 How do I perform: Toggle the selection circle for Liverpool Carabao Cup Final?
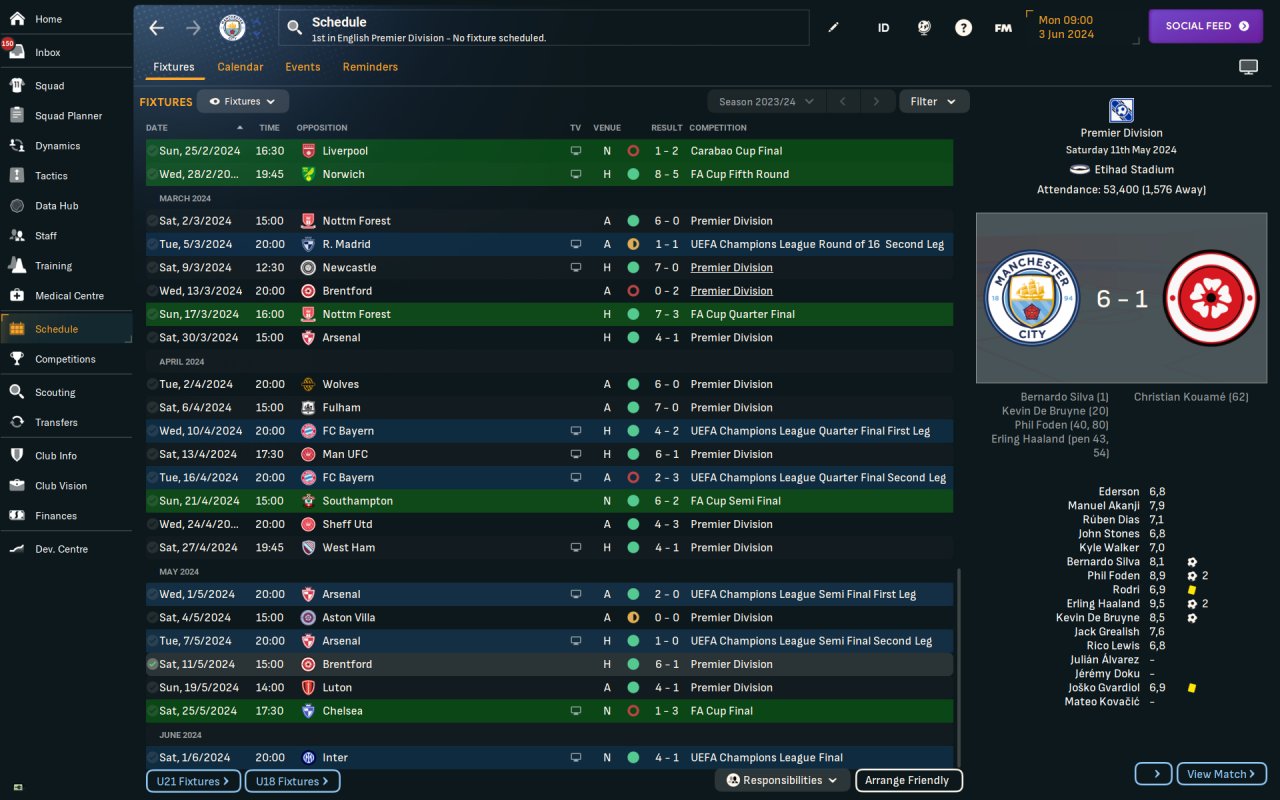(x=152, y=151)
